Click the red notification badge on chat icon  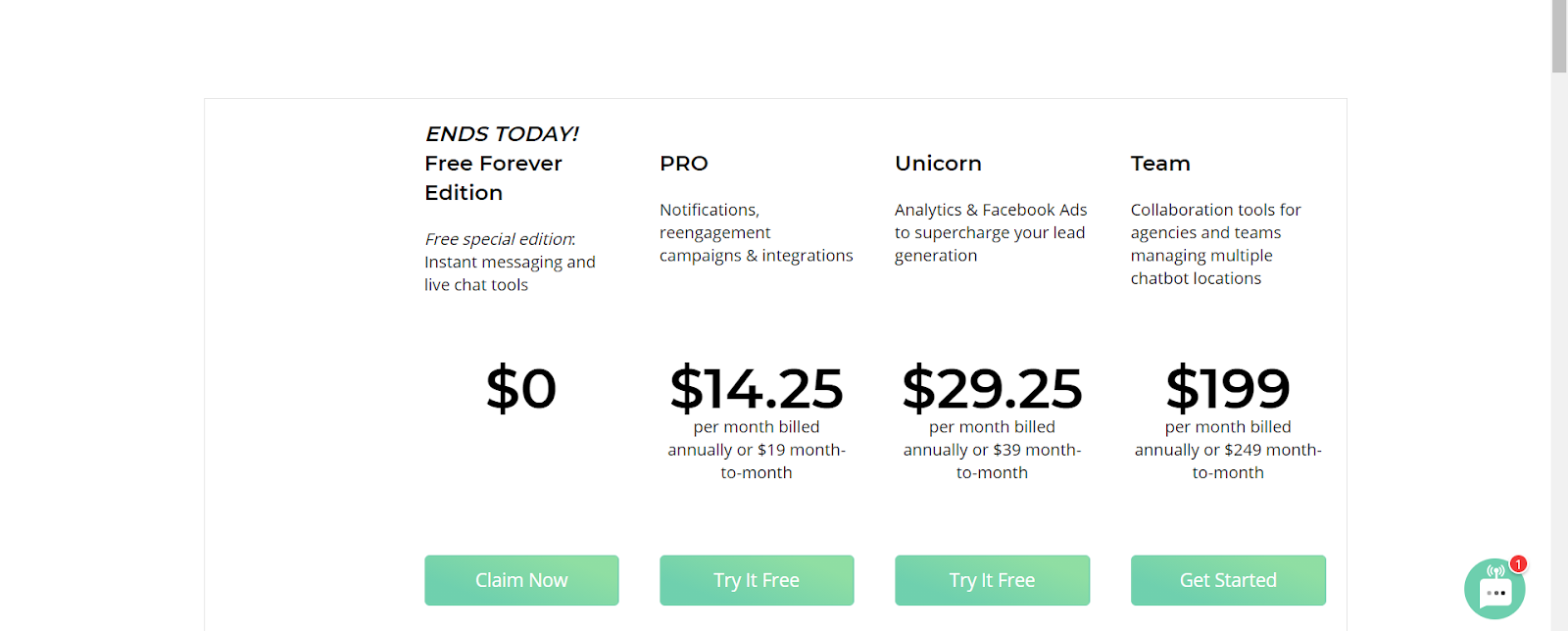1518,564
